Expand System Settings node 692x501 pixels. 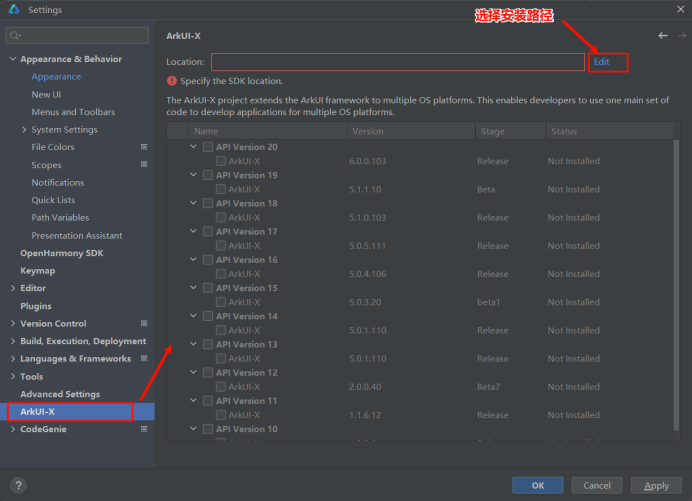tap(24, 129)
